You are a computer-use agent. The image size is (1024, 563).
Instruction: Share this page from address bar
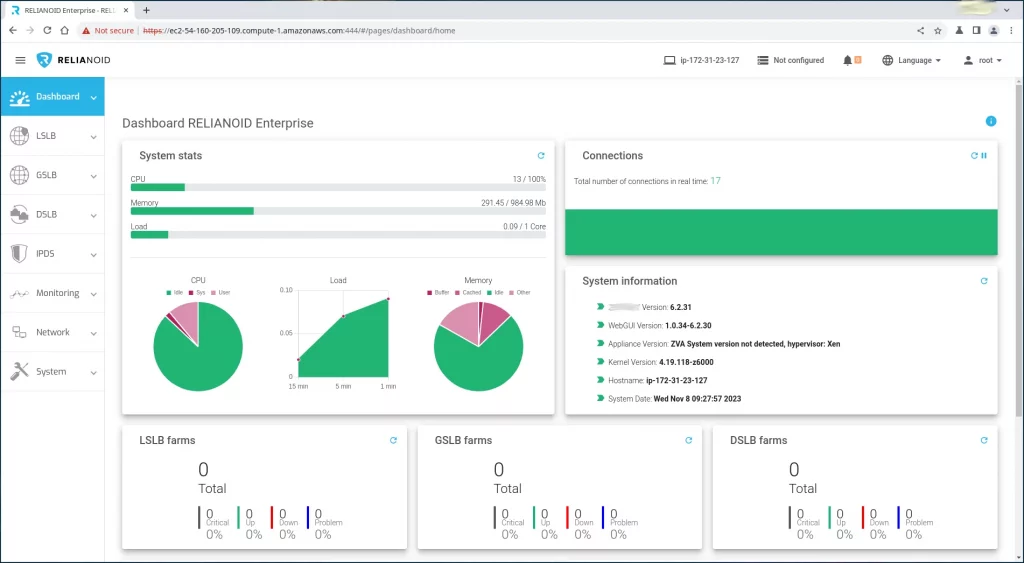[920, 30]
